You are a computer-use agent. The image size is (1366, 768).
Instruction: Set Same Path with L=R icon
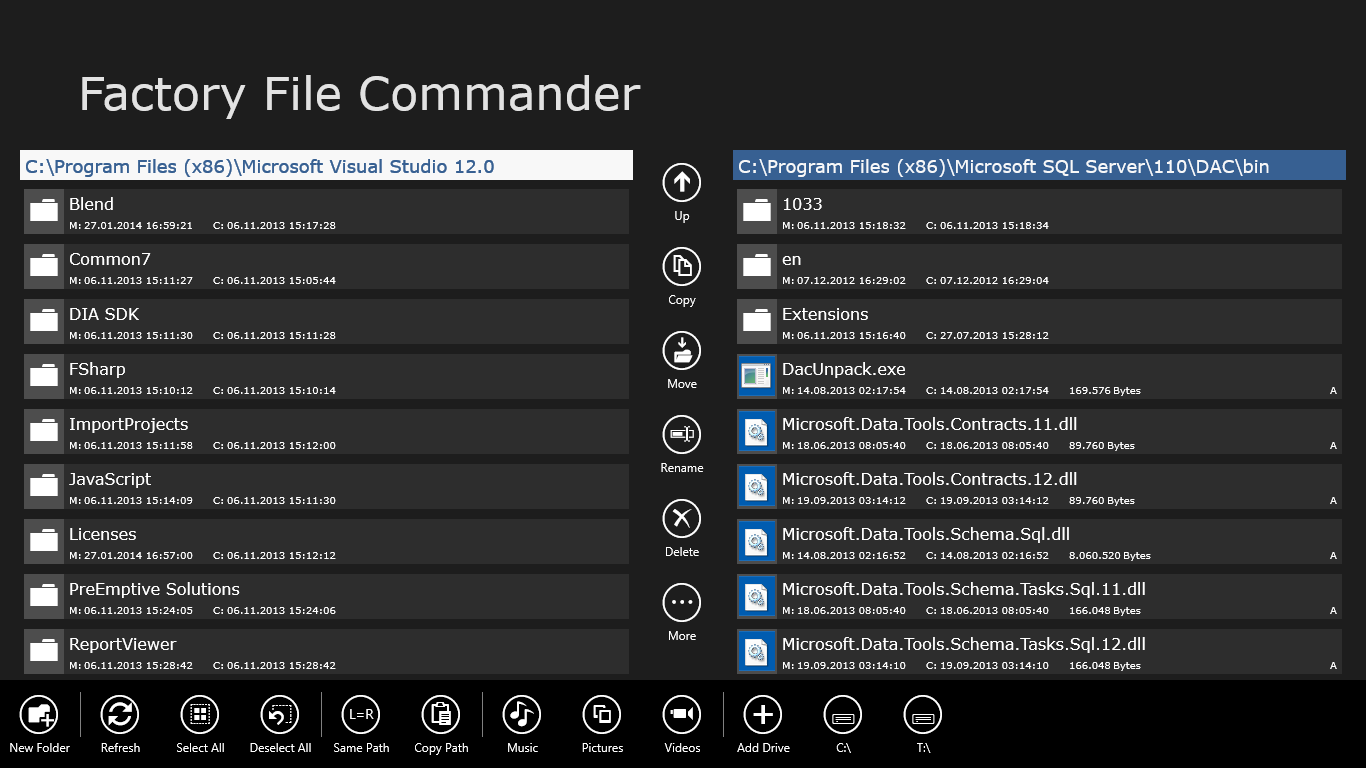(x=361, y=715)
